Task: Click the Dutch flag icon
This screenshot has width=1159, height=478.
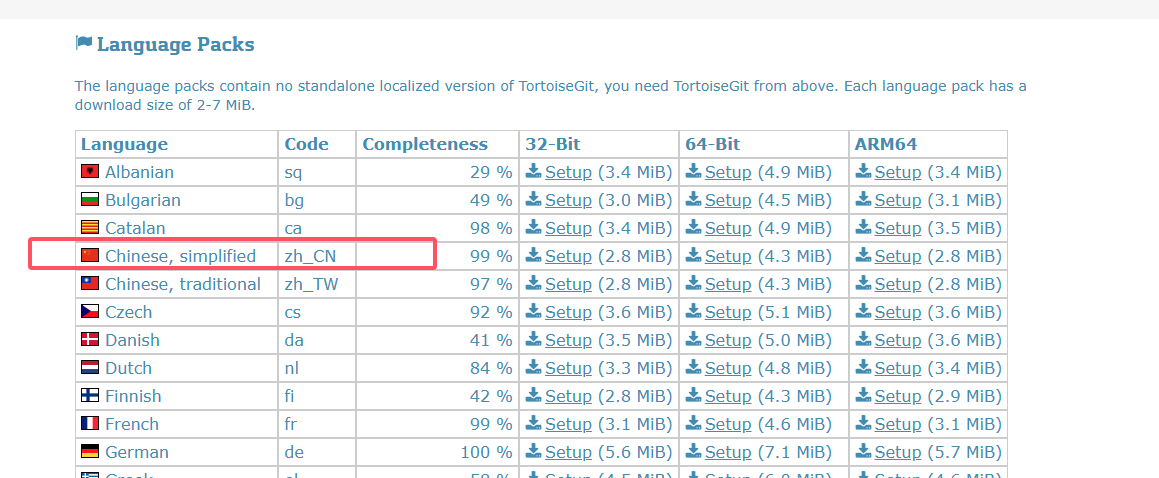Action: 89,367
